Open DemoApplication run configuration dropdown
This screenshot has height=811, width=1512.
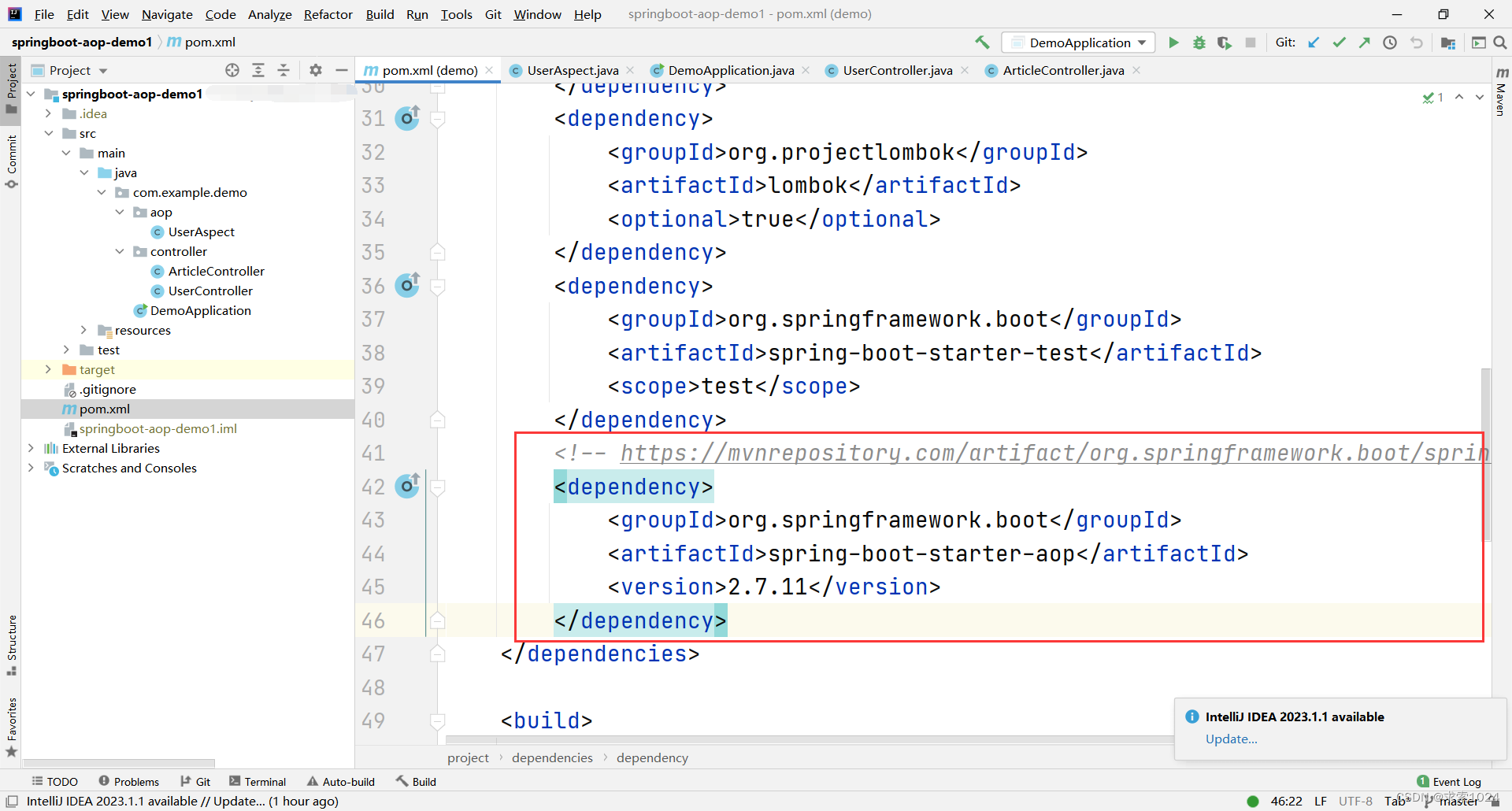tap(1078, 43)
